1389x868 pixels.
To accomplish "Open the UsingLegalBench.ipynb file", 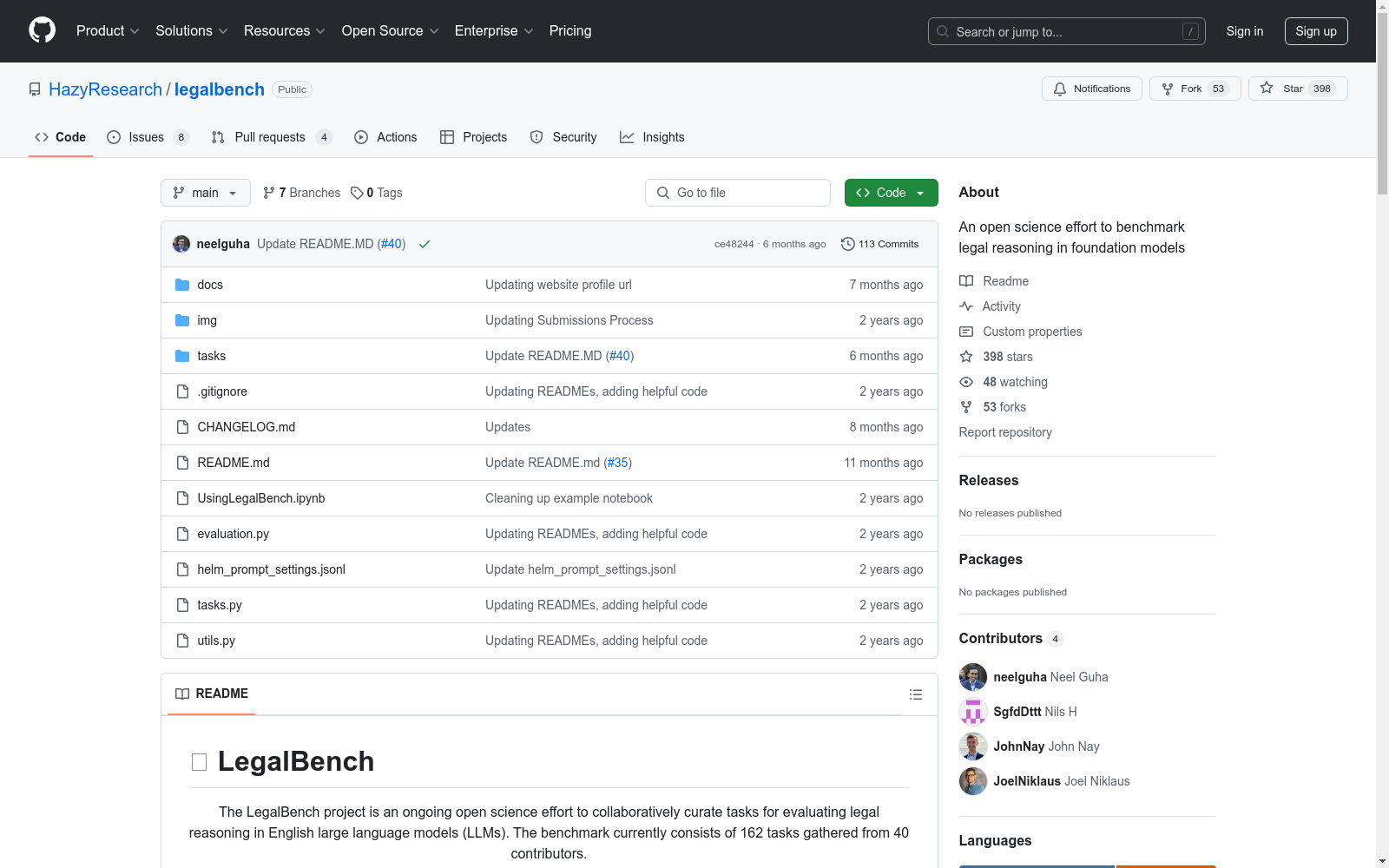I will (261, 498).
